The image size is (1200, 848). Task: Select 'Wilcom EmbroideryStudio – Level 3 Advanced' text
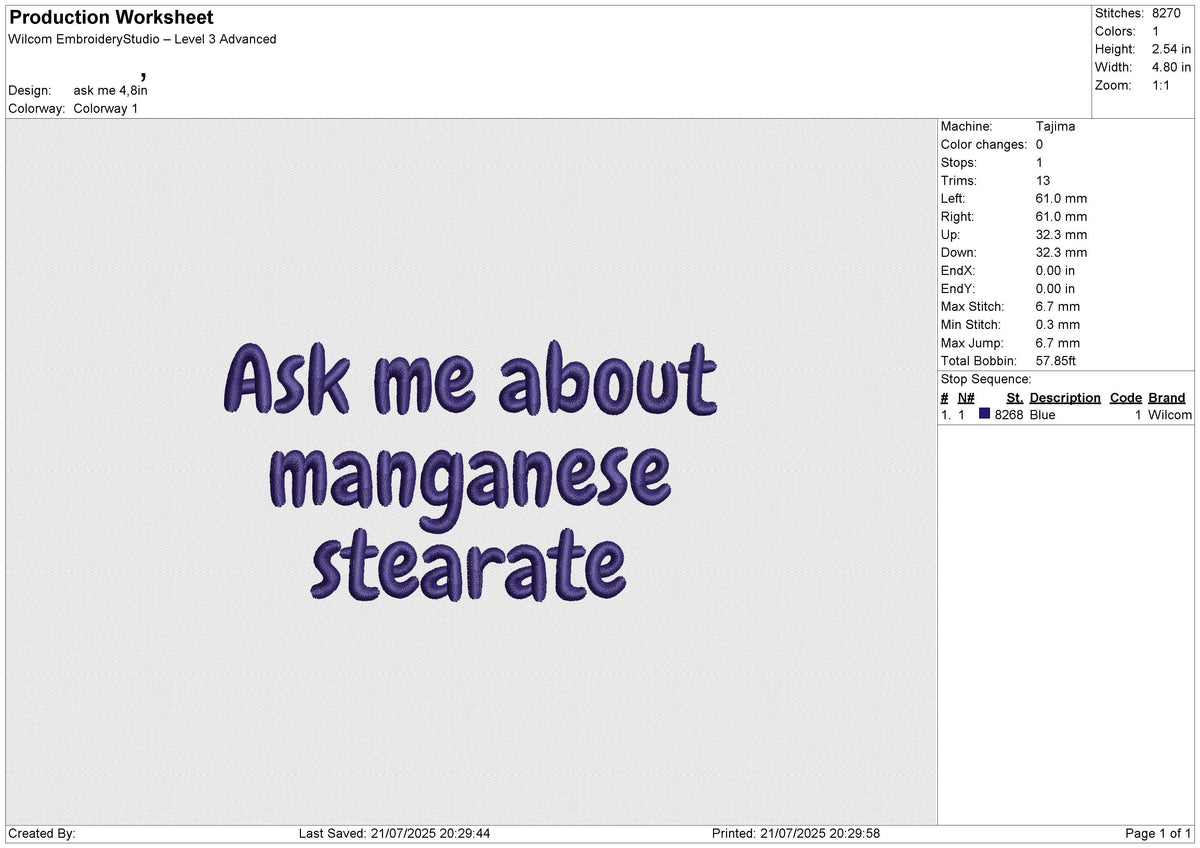(142, 39)
